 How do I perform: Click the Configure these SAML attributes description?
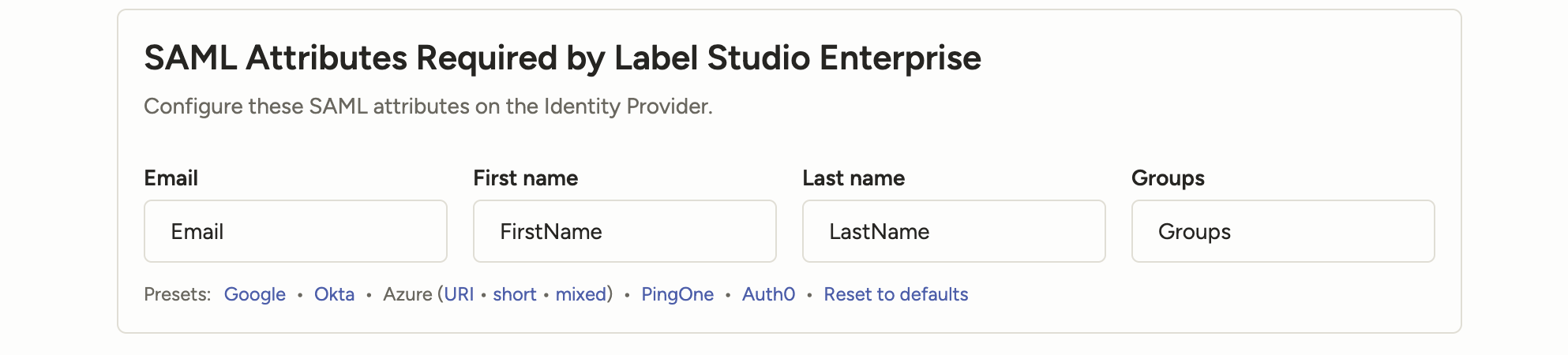click(428, 106)
